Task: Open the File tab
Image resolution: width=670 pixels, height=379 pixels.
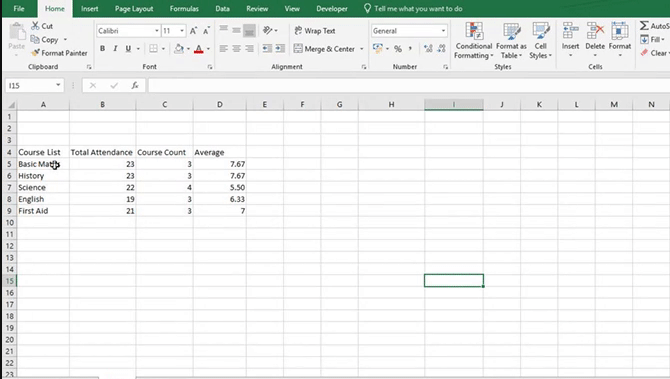Action: tap(19, 9)
